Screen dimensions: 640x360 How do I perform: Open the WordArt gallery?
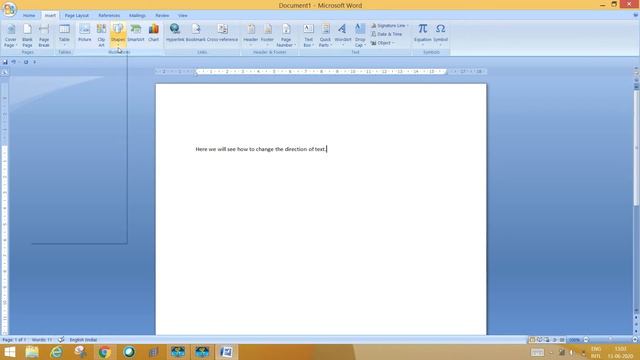pos(342,36)
